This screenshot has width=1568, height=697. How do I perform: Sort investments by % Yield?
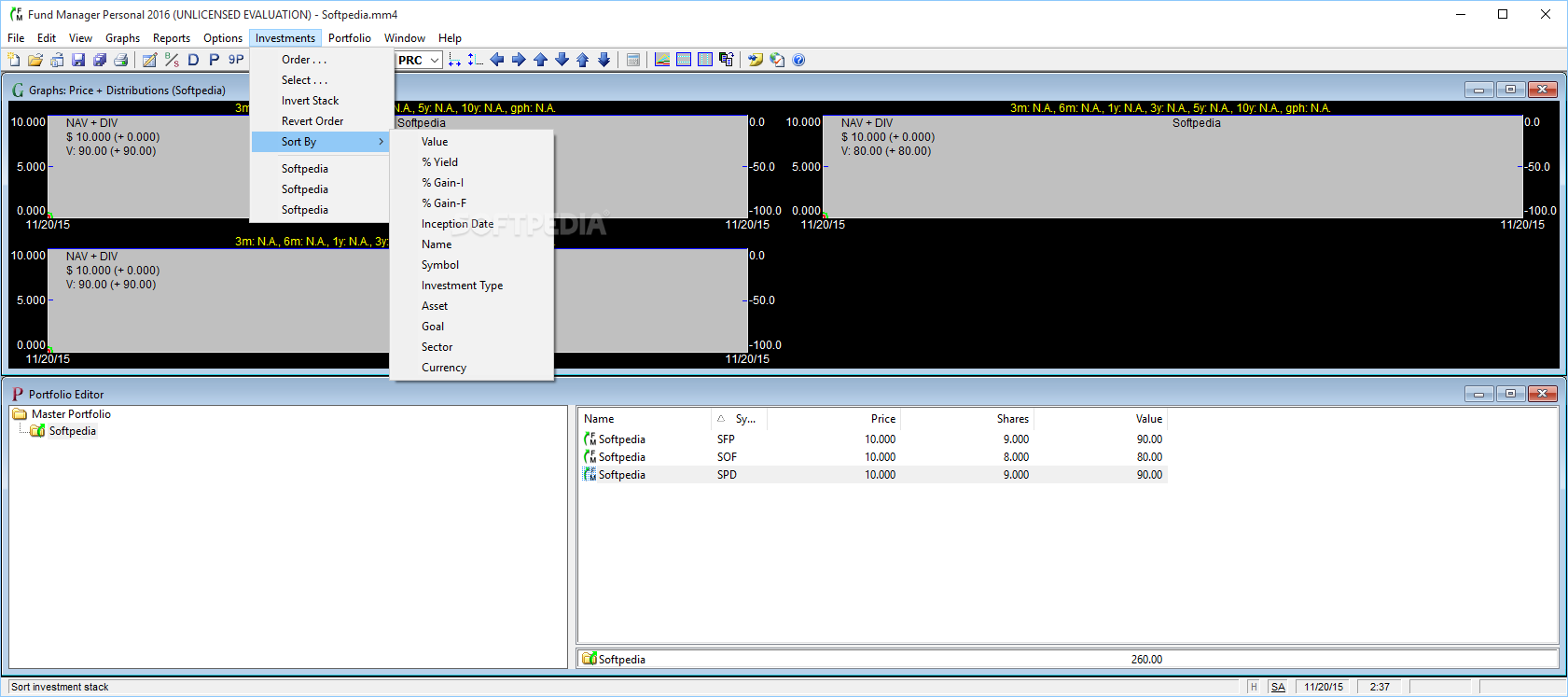(x=472, y=162)
